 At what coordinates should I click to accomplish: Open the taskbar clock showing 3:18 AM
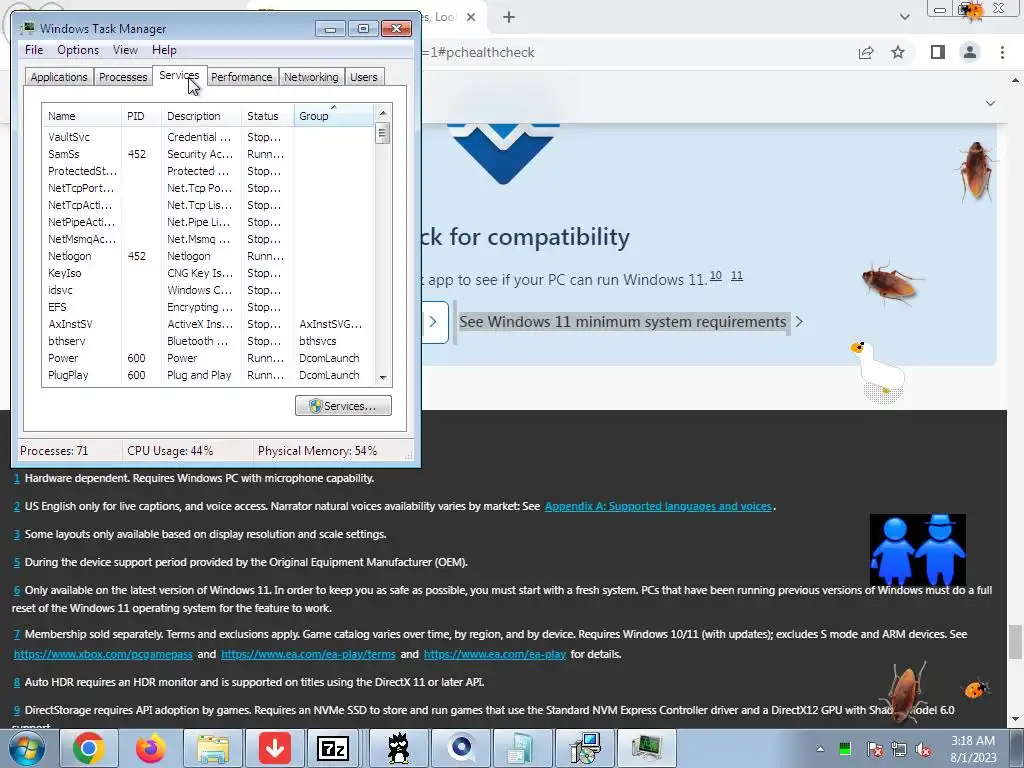click(x=973, y=749)
